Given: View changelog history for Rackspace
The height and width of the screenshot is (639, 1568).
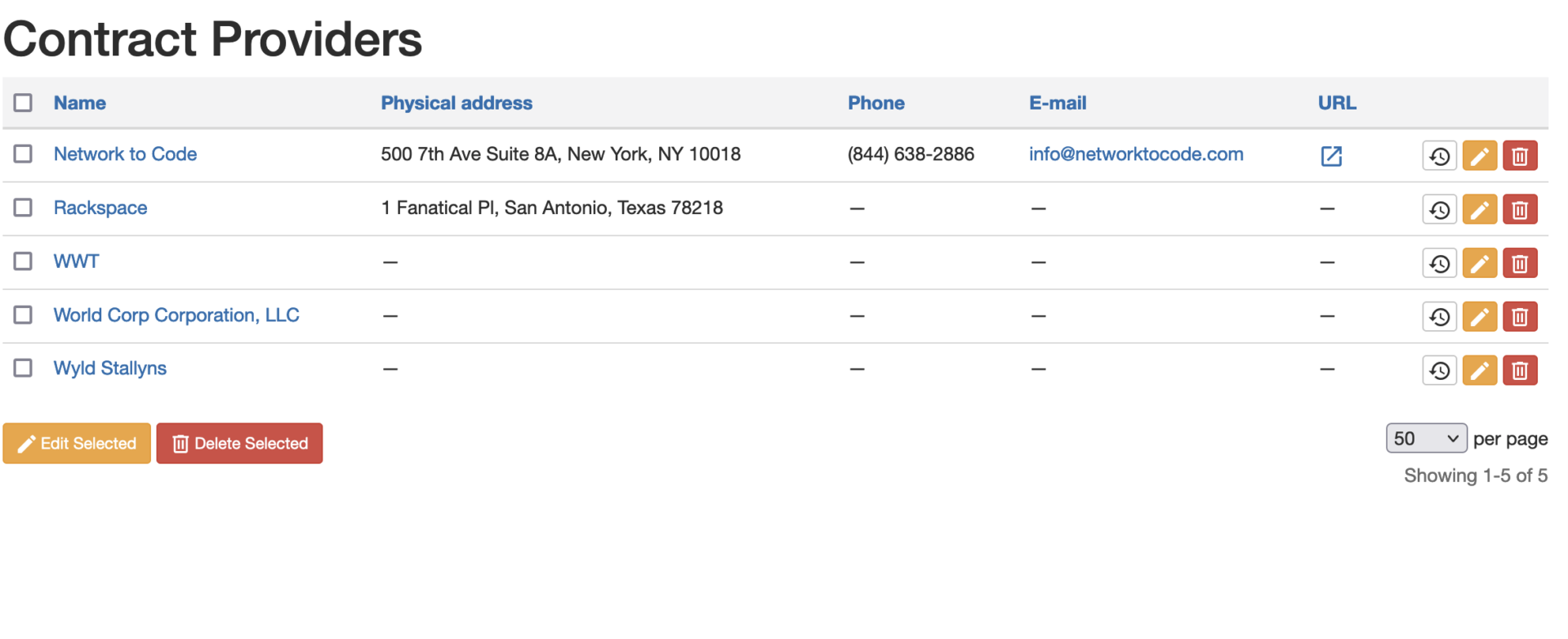Looking at the screenshot, I should click(x=1439, y=209).
